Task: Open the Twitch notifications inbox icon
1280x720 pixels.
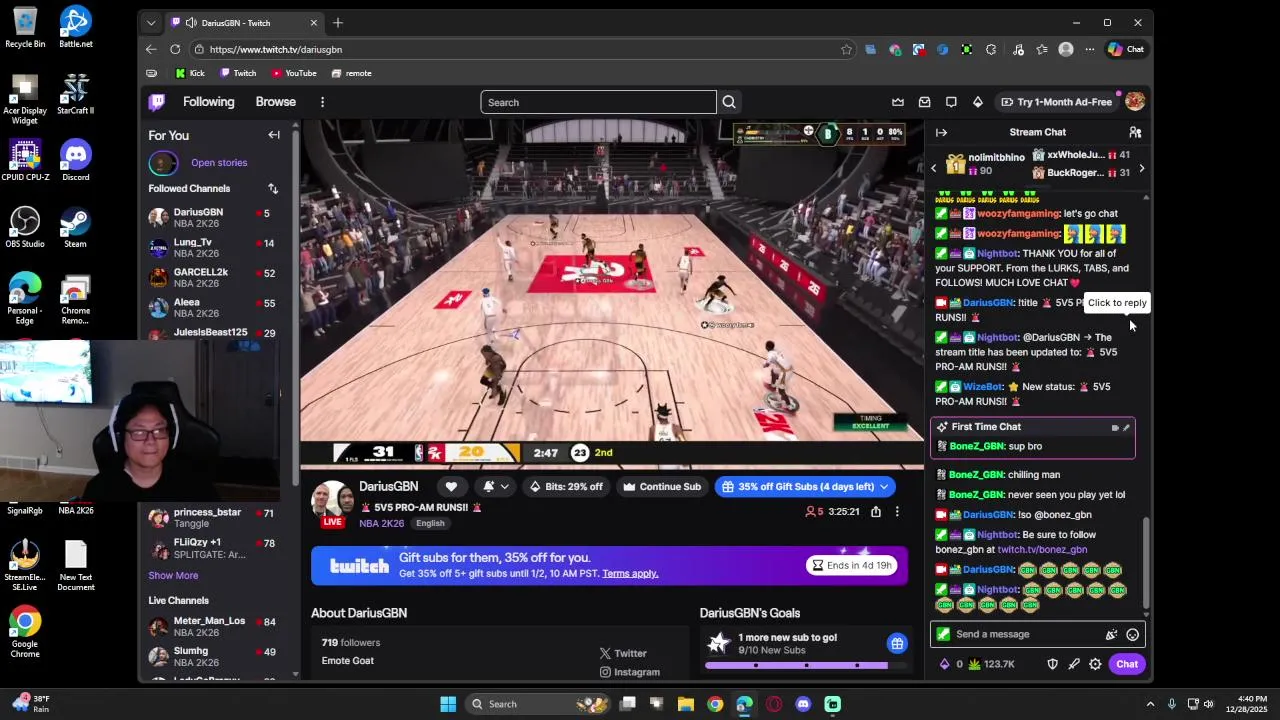Action: pyautogui.click(x=924, y=102)
